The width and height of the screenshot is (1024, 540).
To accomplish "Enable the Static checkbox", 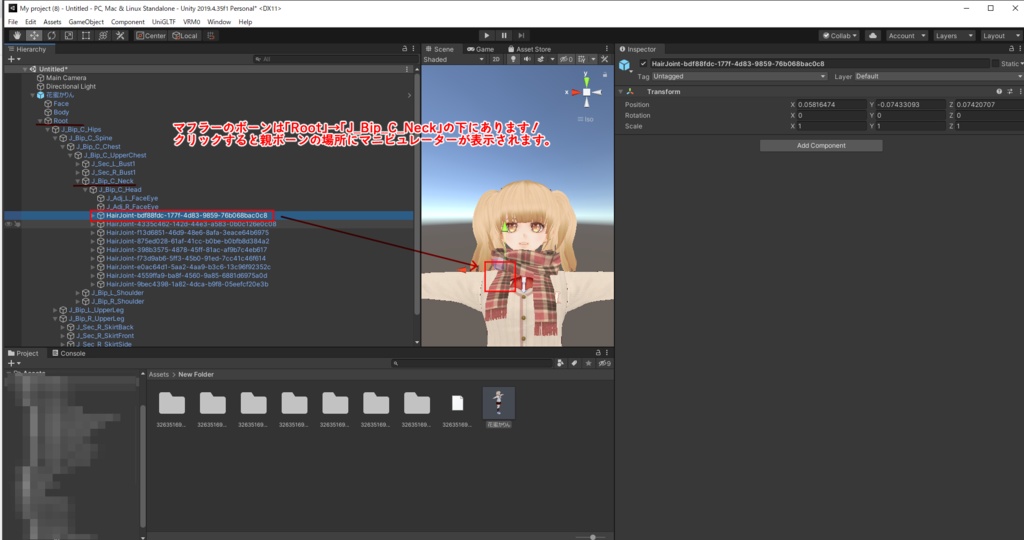I will (x=995, y=63).
